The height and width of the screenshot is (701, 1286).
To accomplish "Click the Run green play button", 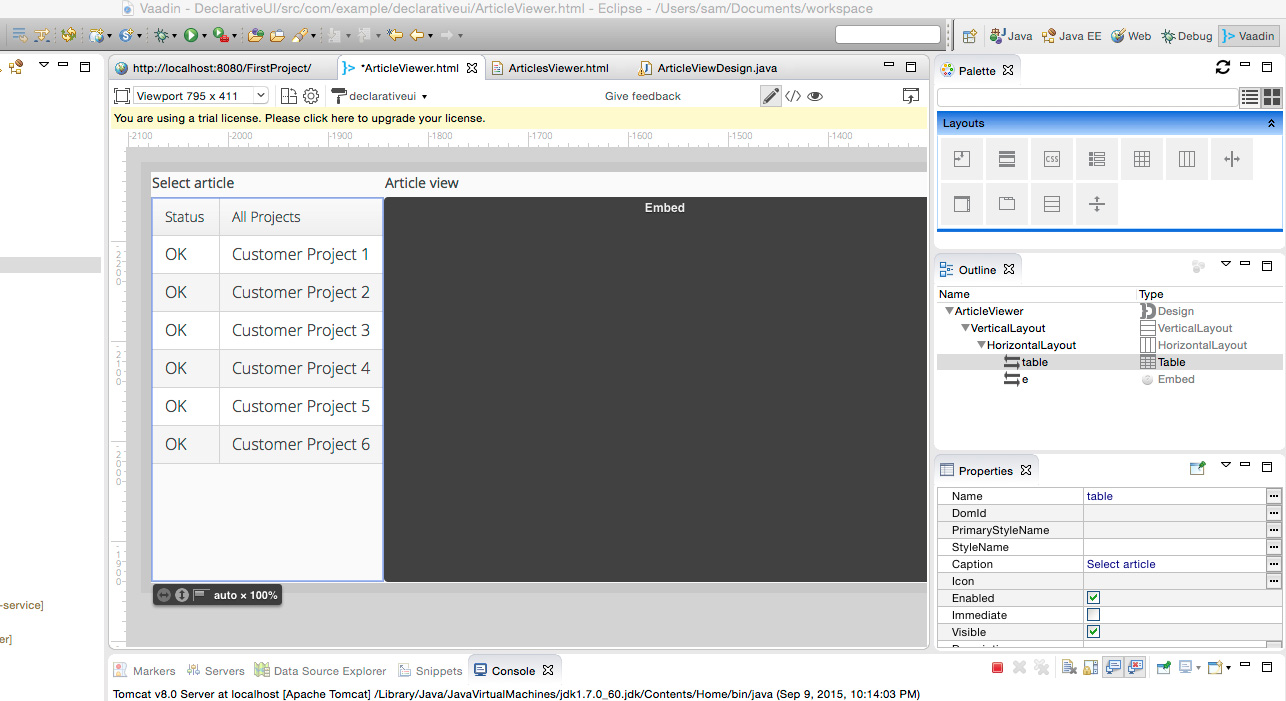I will click(191, 35).
